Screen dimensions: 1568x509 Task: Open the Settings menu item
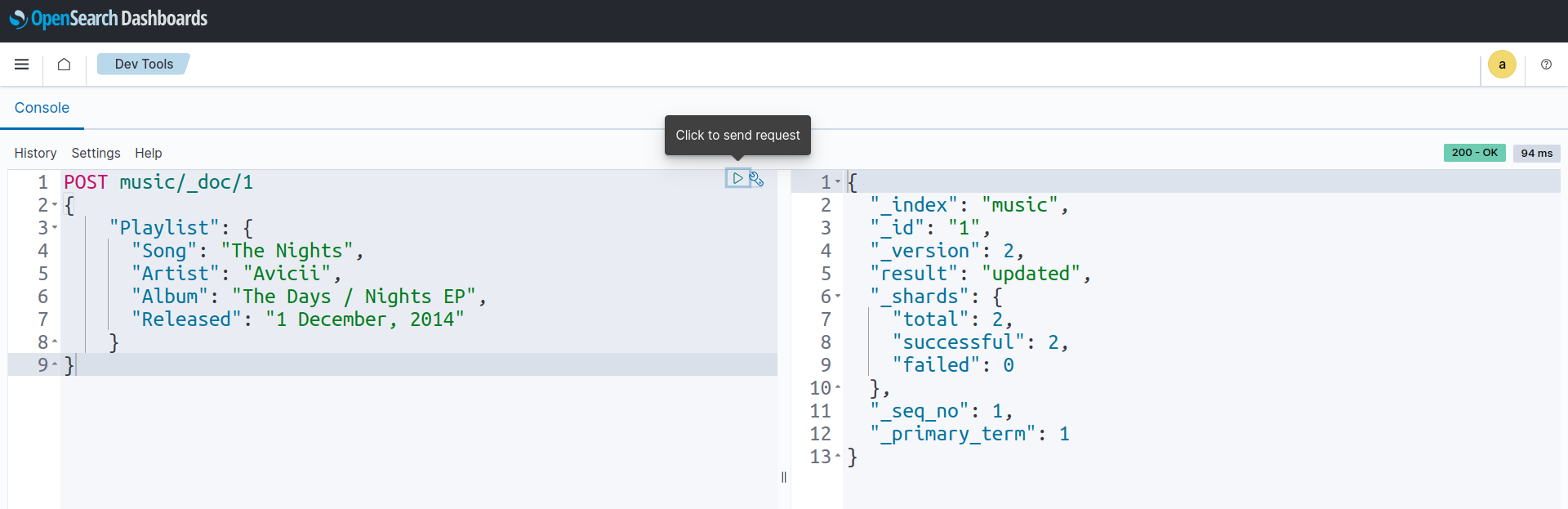pyautogui.click(x=96, y=153)
